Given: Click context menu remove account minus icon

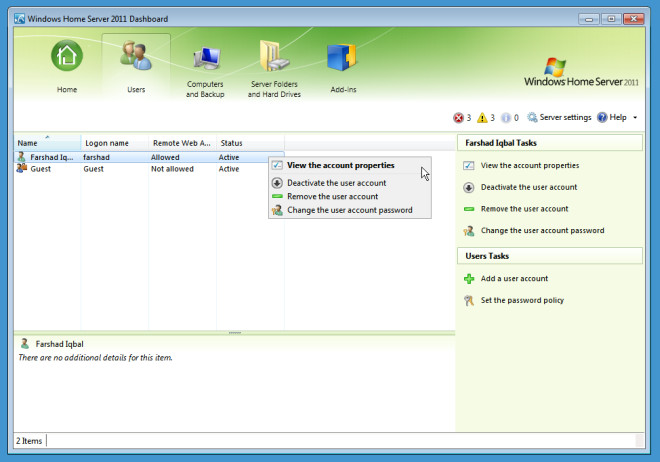Looking at the screenshot, I should pos(277,196).
